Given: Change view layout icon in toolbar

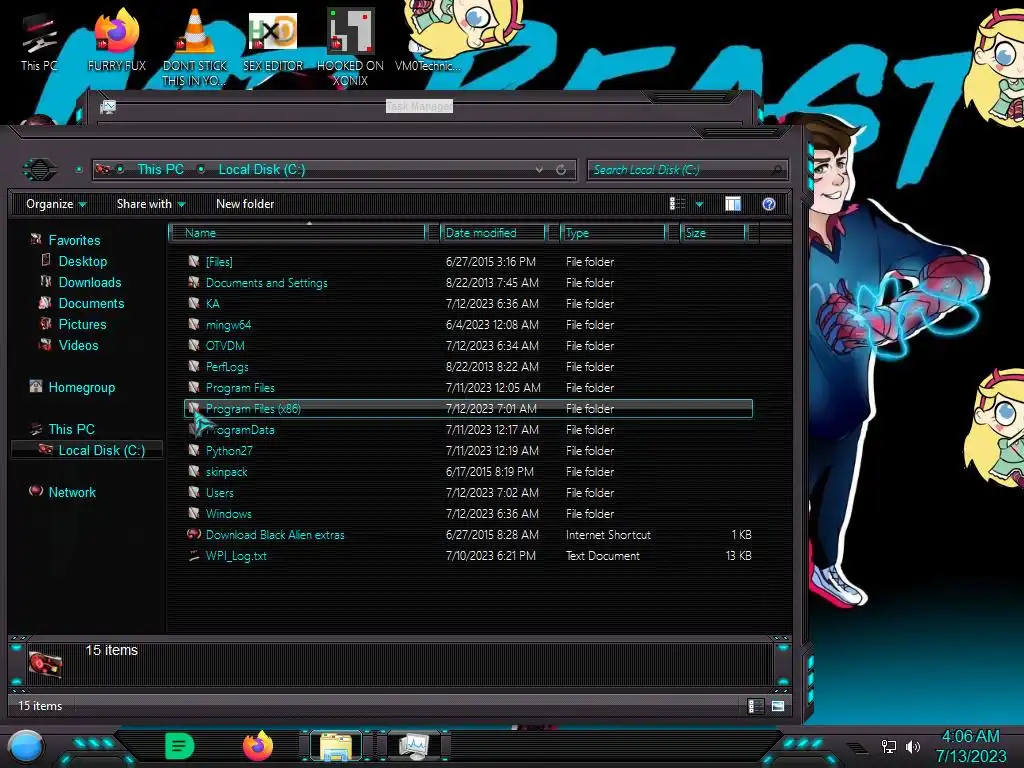Looking at the screenshot, I should tap(677, 204).
